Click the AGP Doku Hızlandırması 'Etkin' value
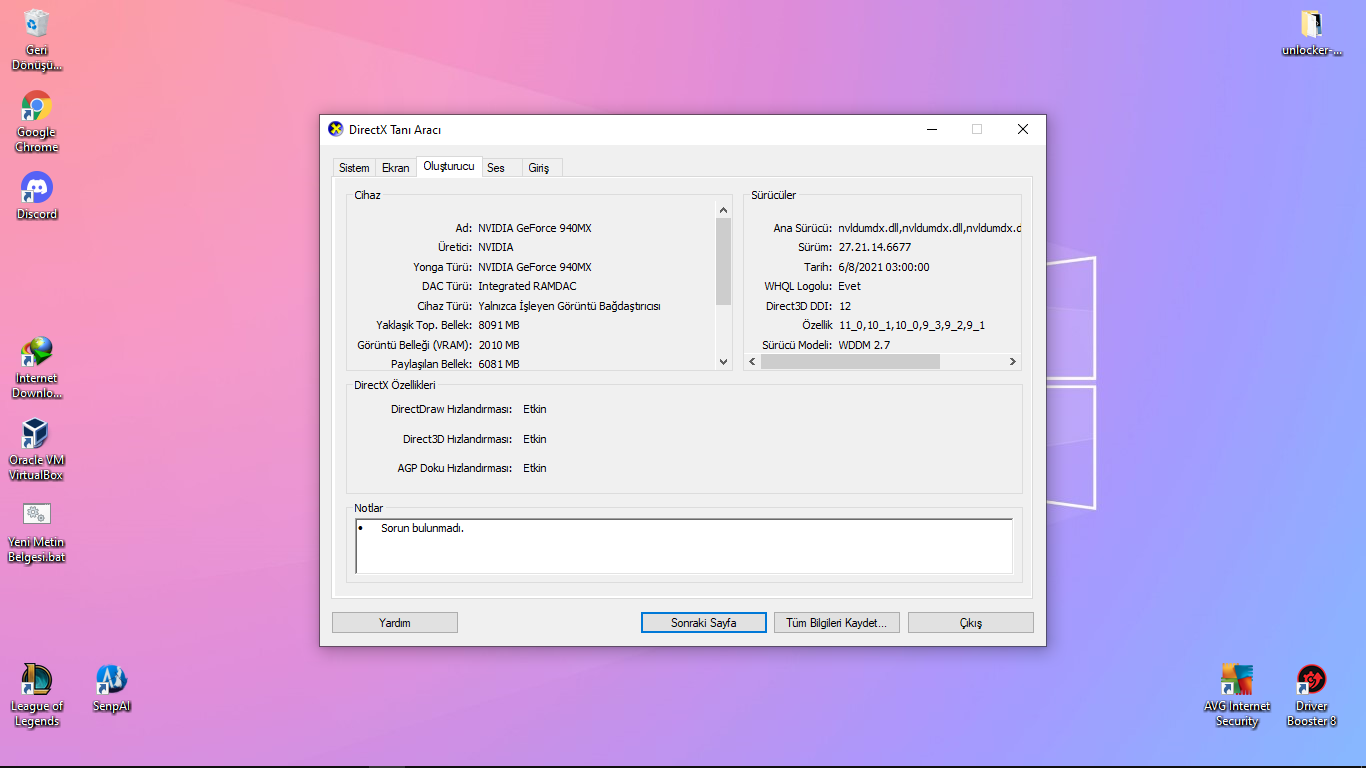Screen dimensions: 1366x768 pyautogui.click(x=535, y=468)
